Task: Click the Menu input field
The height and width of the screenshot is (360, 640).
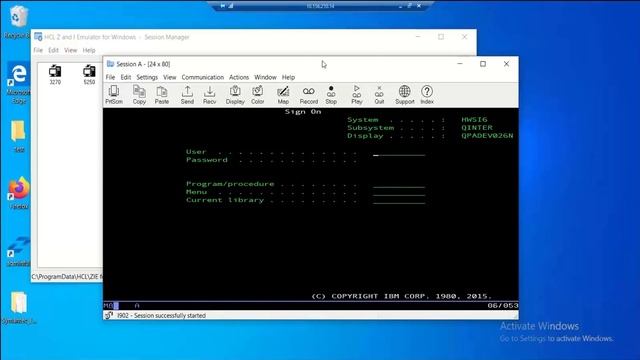Action: tap(399, 192)
